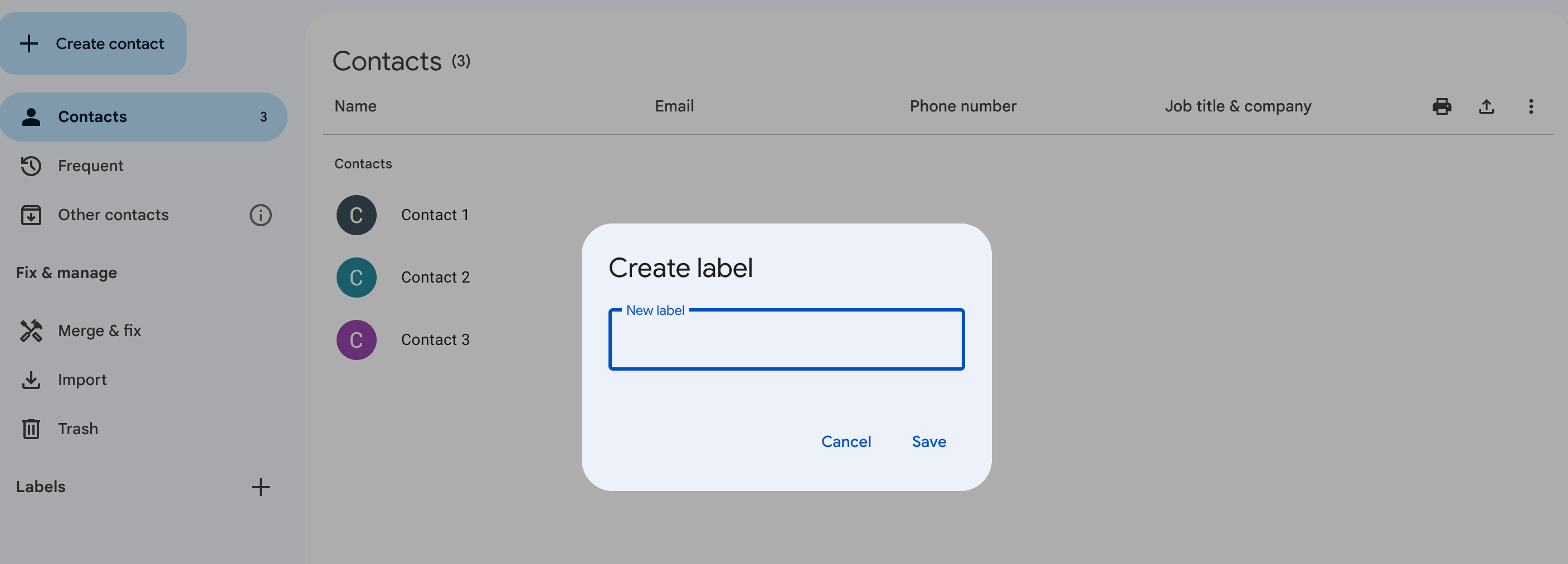Open the Frequent contacts section
1568x564 pixels.
tap(91, 166)
